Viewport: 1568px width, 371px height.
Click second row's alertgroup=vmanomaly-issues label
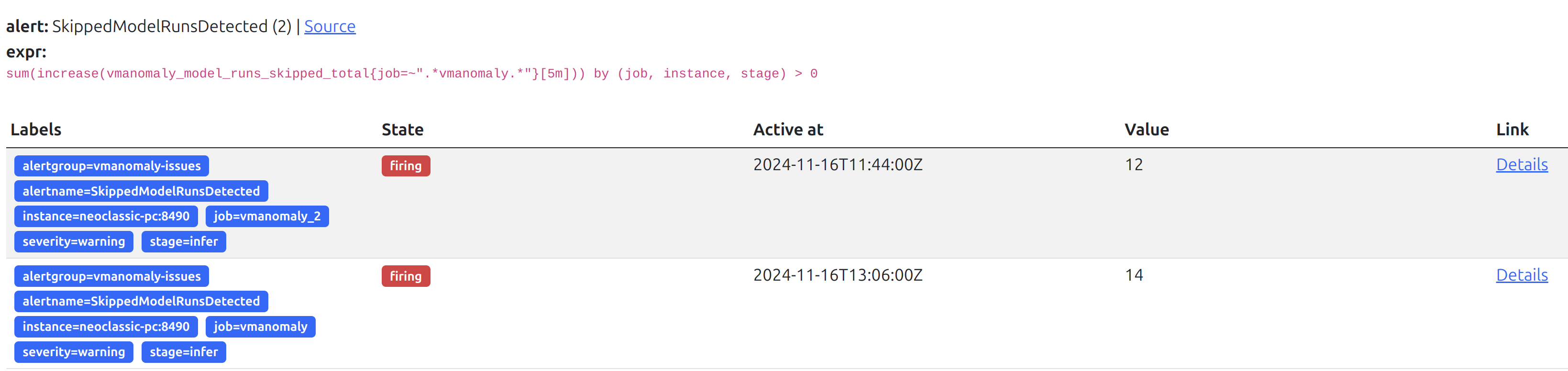pos(111,276)
